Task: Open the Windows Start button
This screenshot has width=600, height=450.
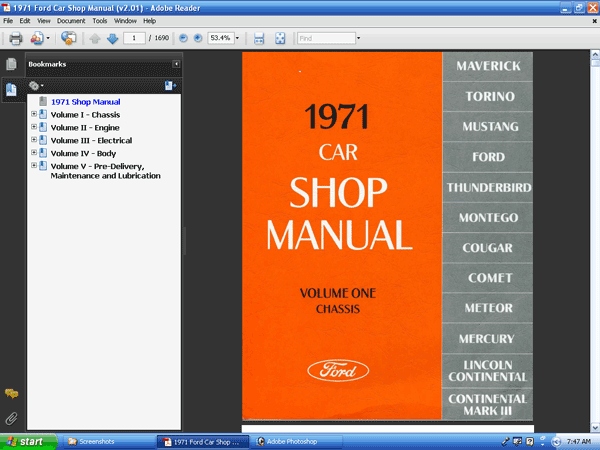Action: pos(28,442)
